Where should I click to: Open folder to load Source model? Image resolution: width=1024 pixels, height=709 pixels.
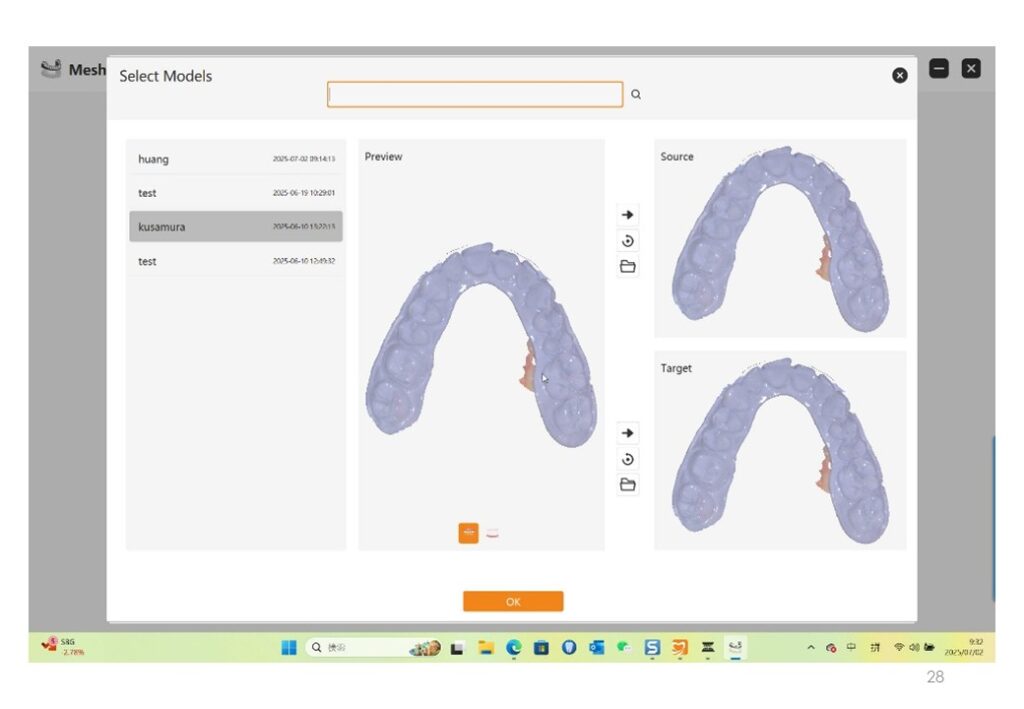pyautogui.click(x=628, y=267)
